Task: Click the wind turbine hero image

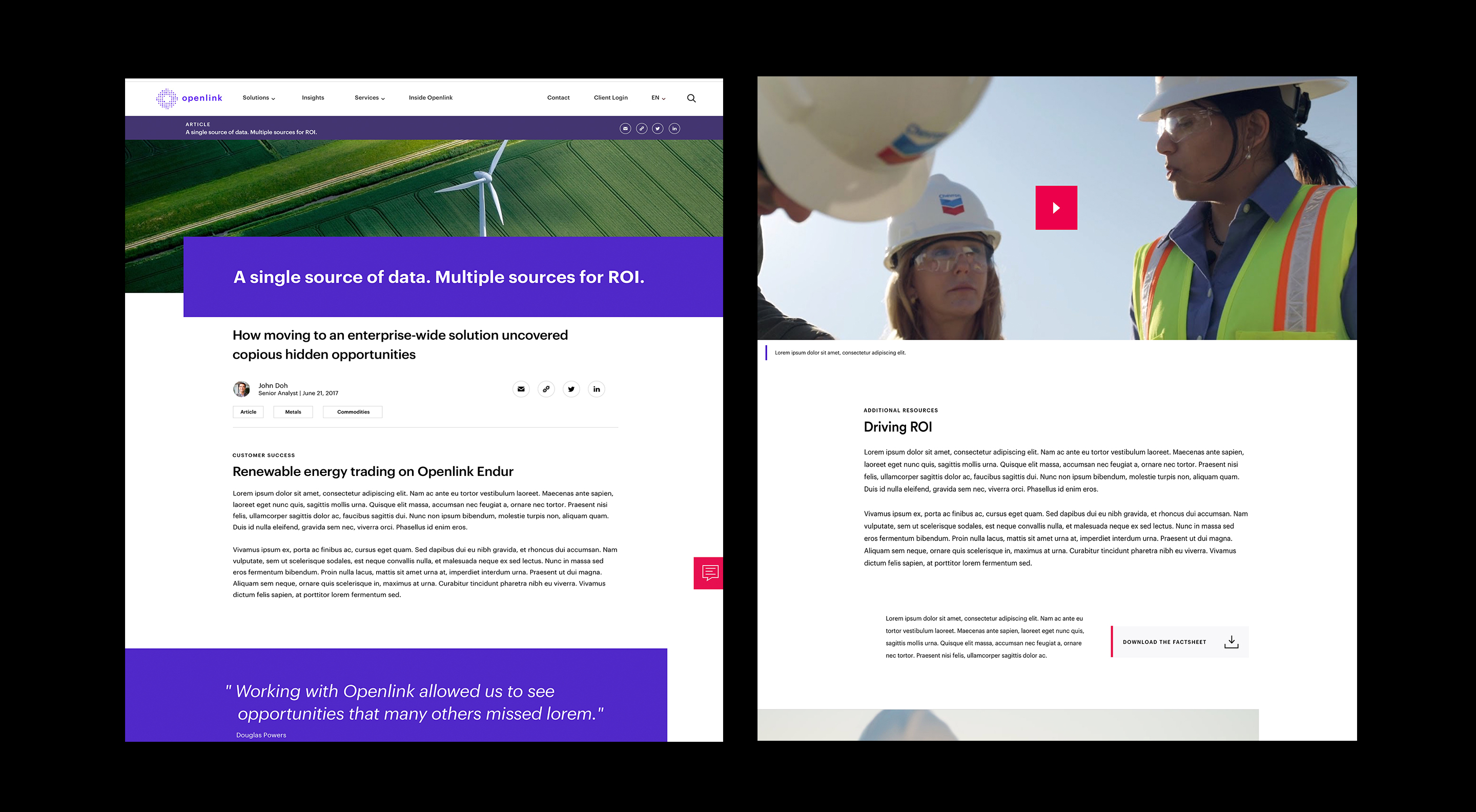Action: tap(424, 189)
